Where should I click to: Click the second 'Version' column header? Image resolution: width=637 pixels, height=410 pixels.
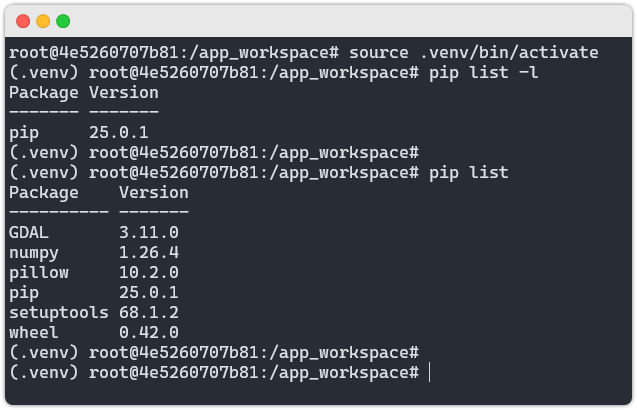click(154, 193)
